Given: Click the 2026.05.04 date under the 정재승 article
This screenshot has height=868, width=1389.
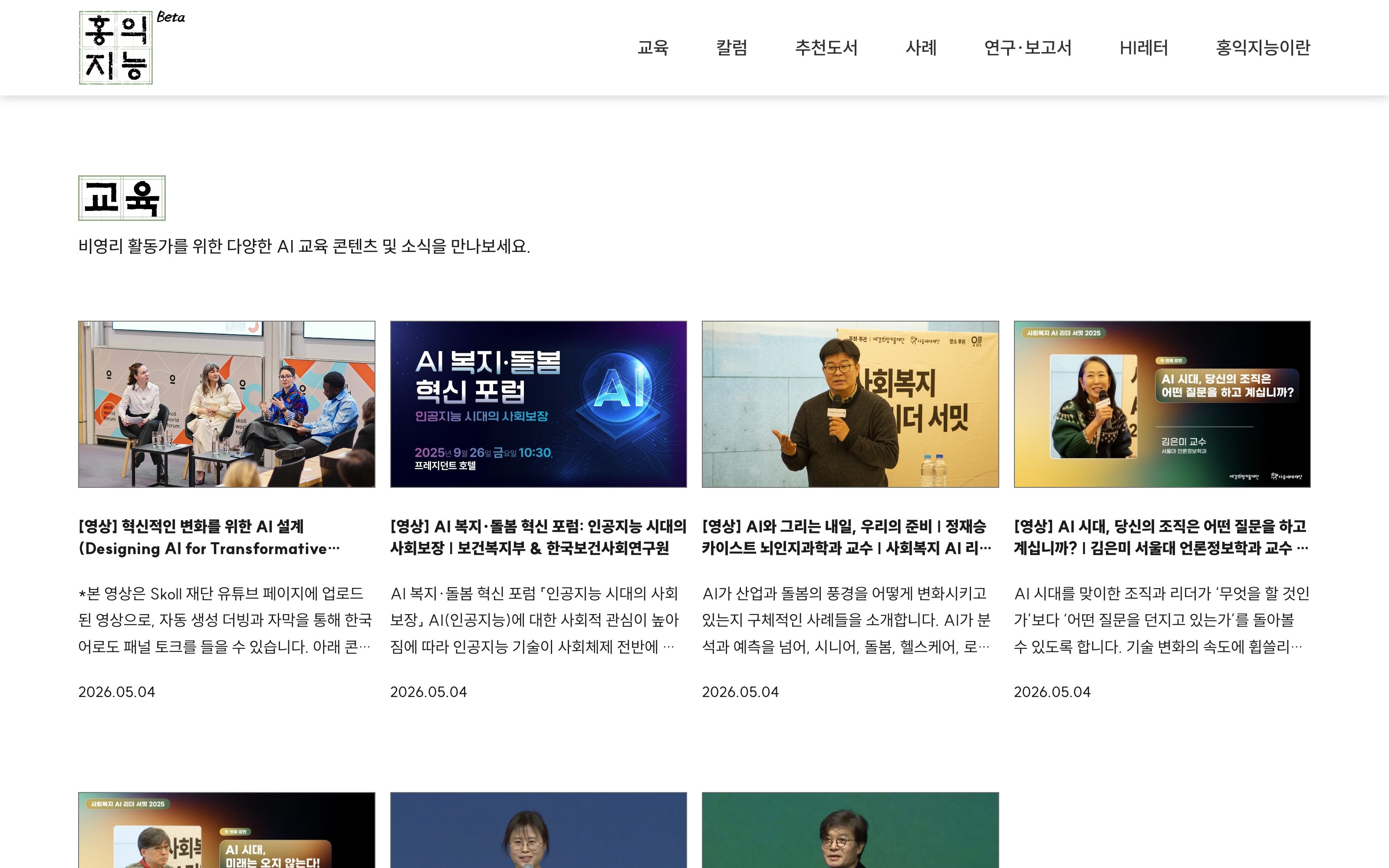Looking at the screenshot, I should click(x=741, y=692).
